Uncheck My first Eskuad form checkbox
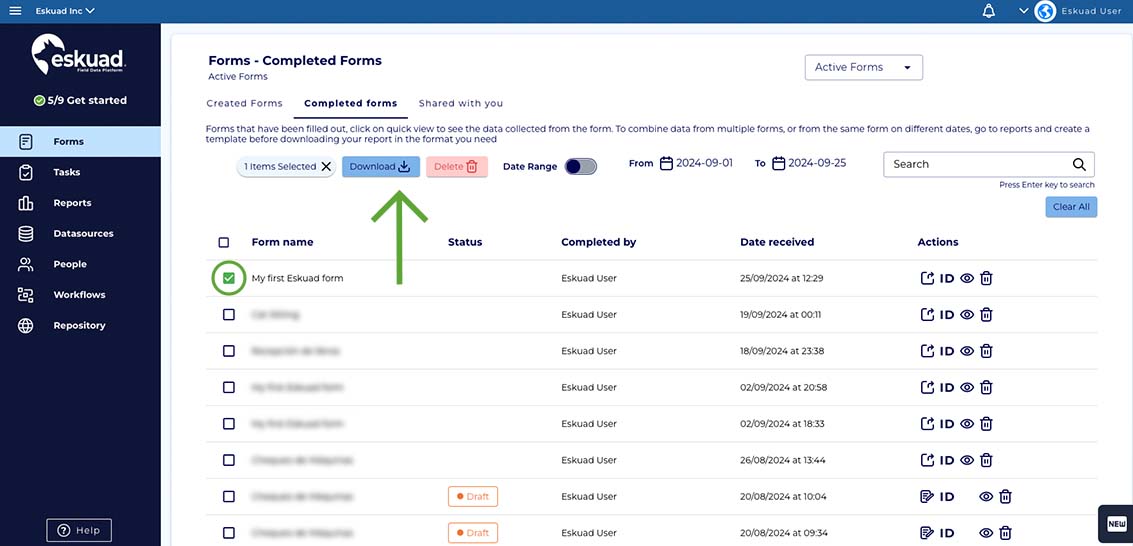The width and height of the screenshot is (1133, 546). click(229, 278)
